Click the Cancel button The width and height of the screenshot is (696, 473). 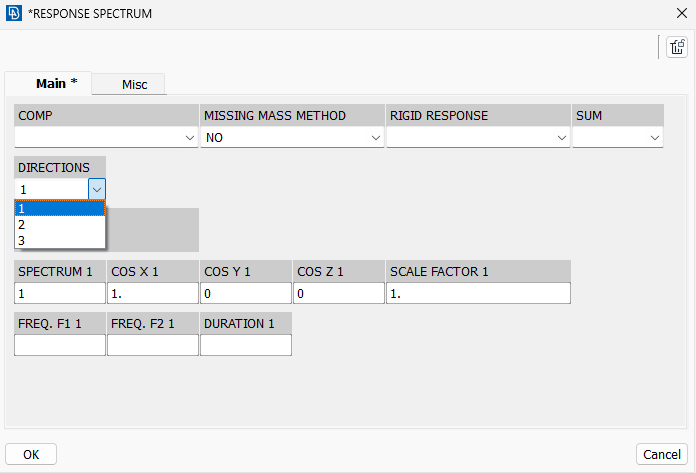coord(661,454)
